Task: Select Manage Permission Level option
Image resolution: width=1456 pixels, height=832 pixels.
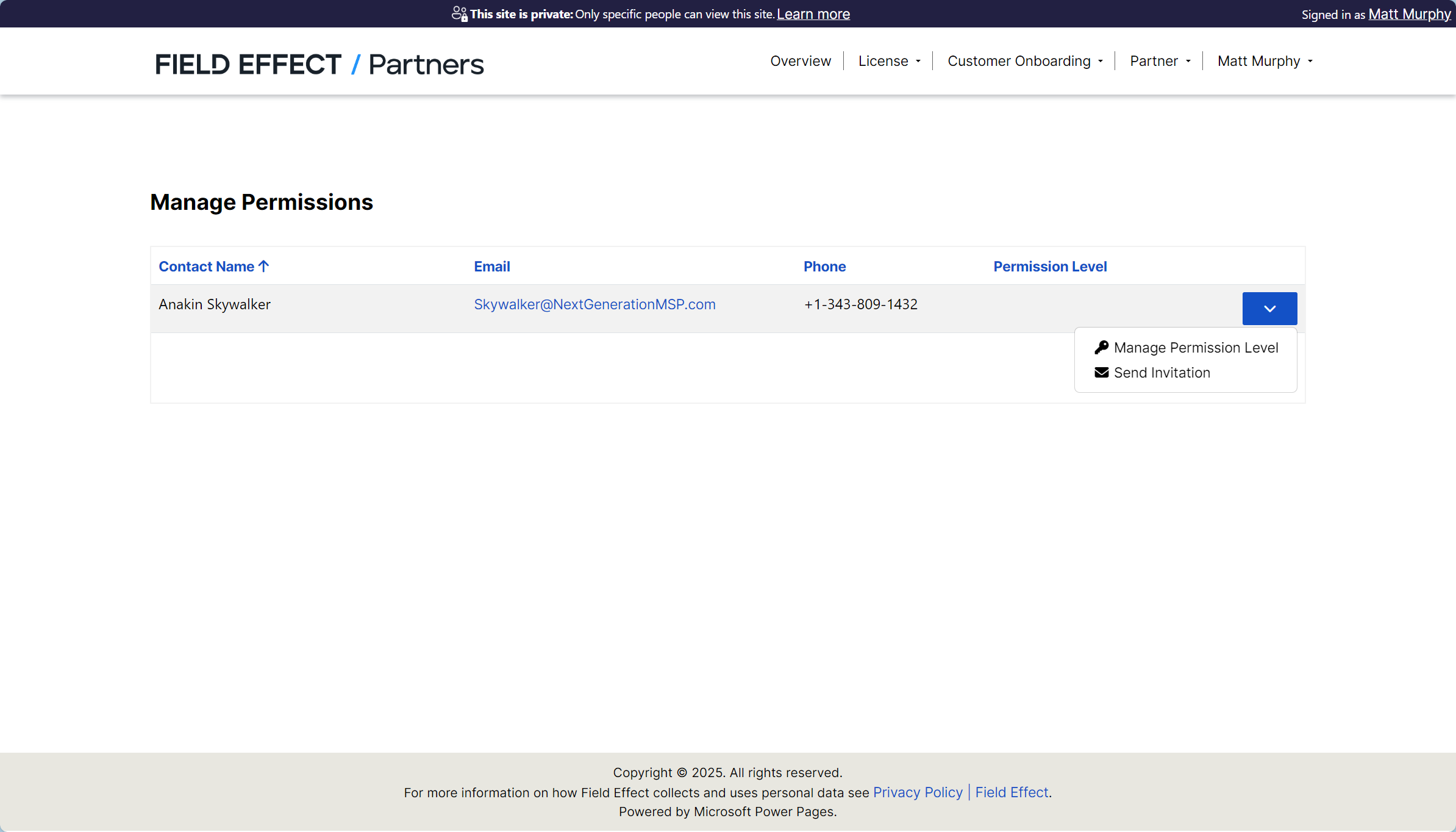Action: point(1195,348)
